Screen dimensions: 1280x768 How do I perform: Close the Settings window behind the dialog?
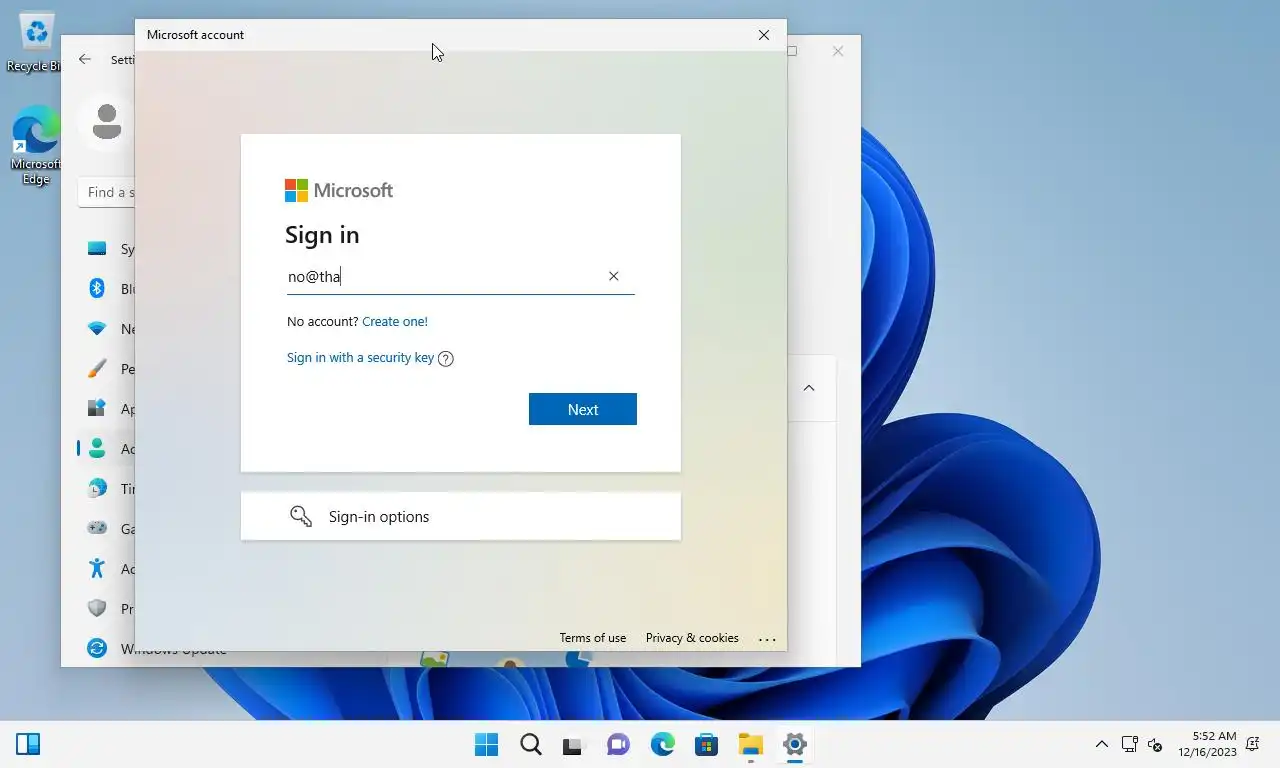[x=838, y=51]
